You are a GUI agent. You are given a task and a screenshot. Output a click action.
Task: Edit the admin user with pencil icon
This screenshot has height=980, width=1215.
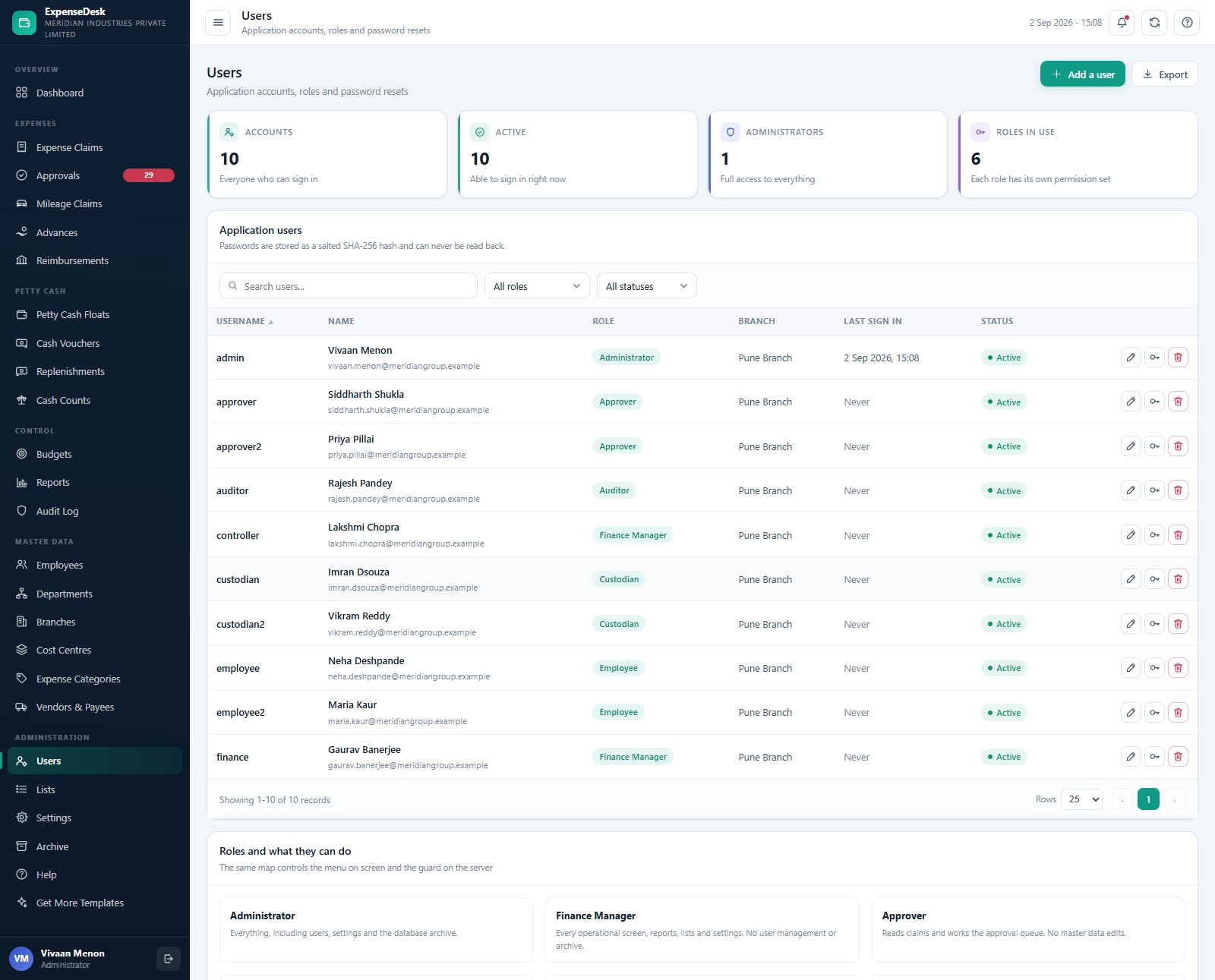click(x=1131, y=358)
